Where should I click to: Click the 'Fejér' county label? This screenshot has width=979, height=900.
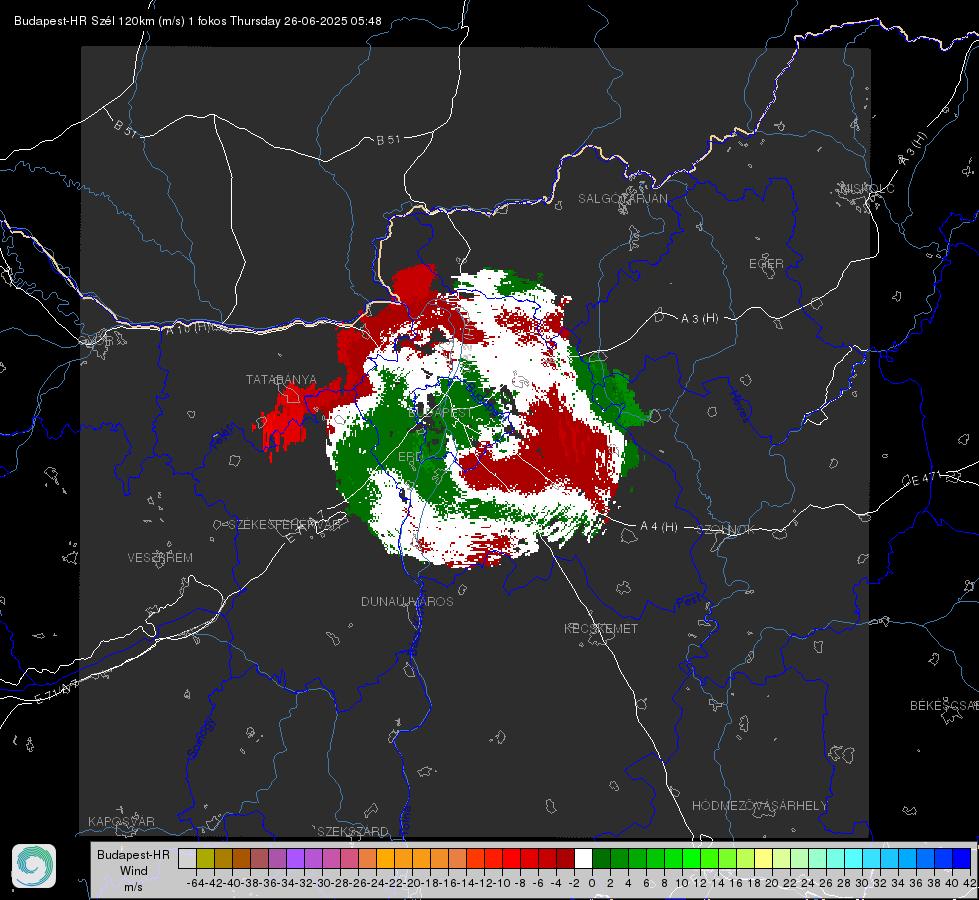(222, 437)
